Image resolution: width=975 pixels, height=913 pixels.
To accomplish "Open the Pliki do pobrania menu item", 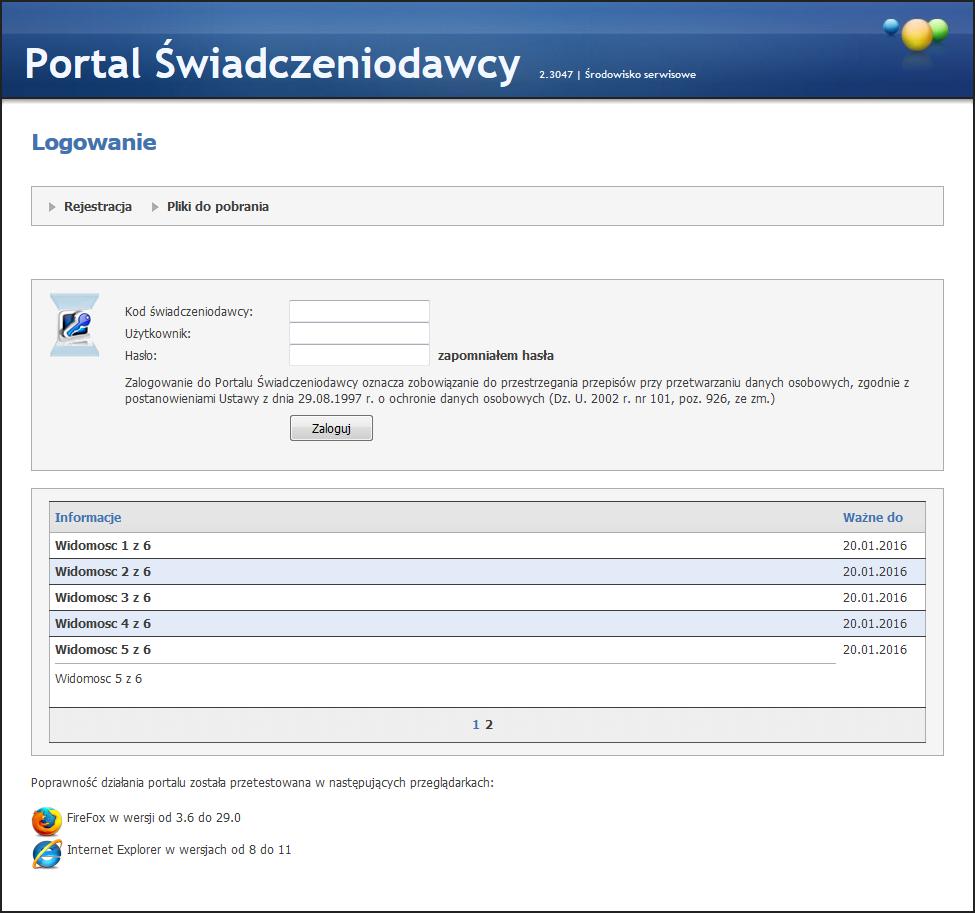I will tap(218, 206).
